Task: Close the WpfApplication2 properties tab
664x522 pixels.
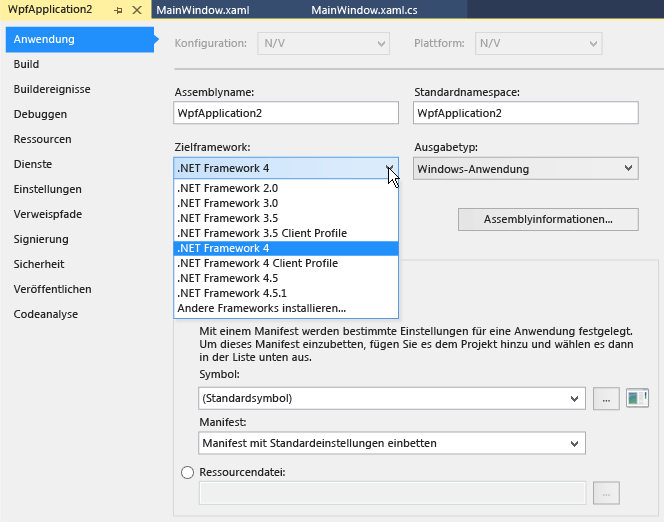Action: coord(137,10)
